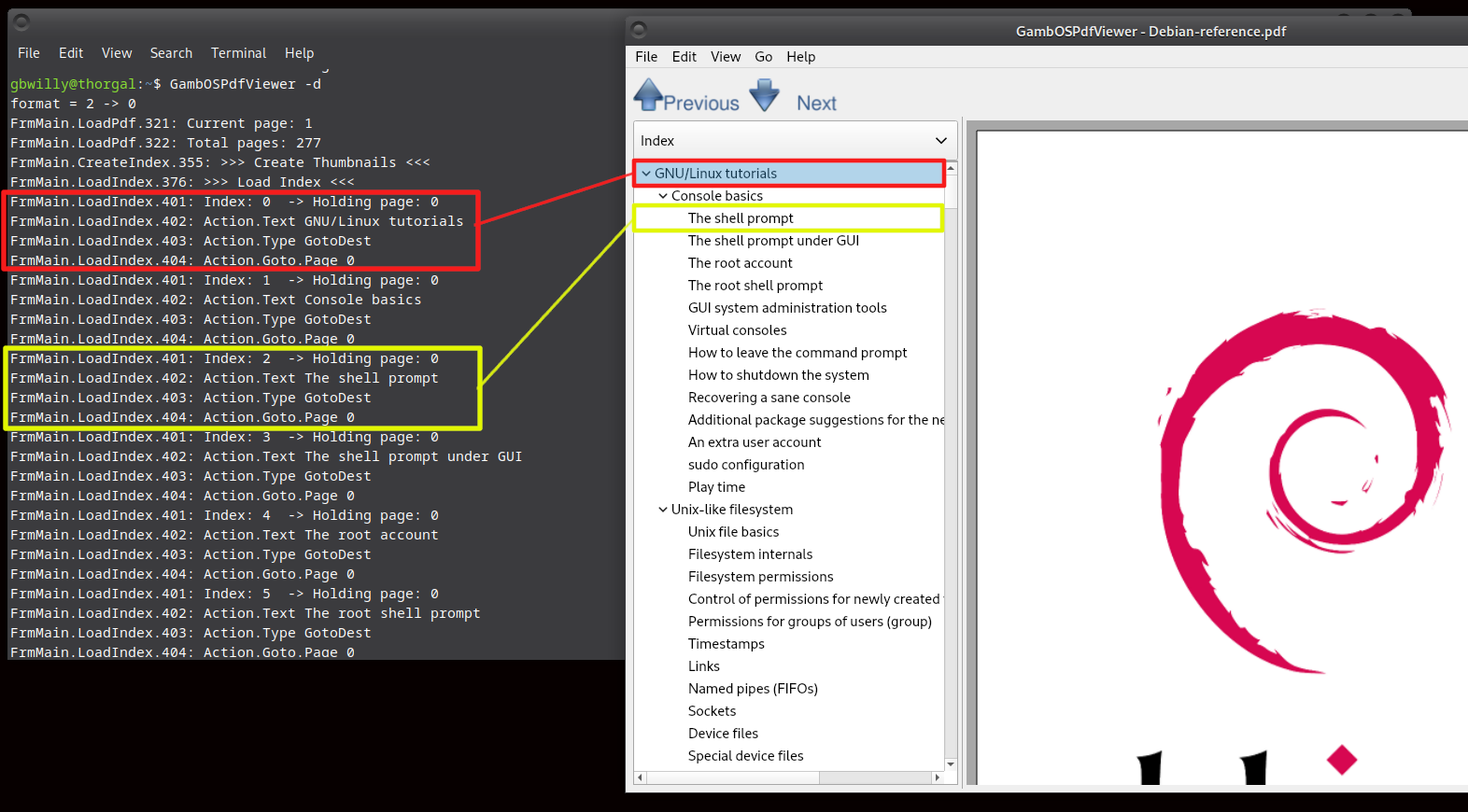Select 'Filesystem internals' index entry
The height and width of the screenshot is (812, 1468).
pyautogui.click(x=750, y=554)
